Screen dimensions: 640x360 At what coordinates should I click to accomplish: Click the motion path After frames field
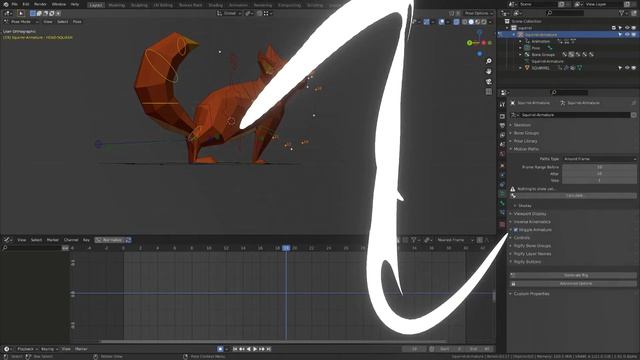point(599,173)
